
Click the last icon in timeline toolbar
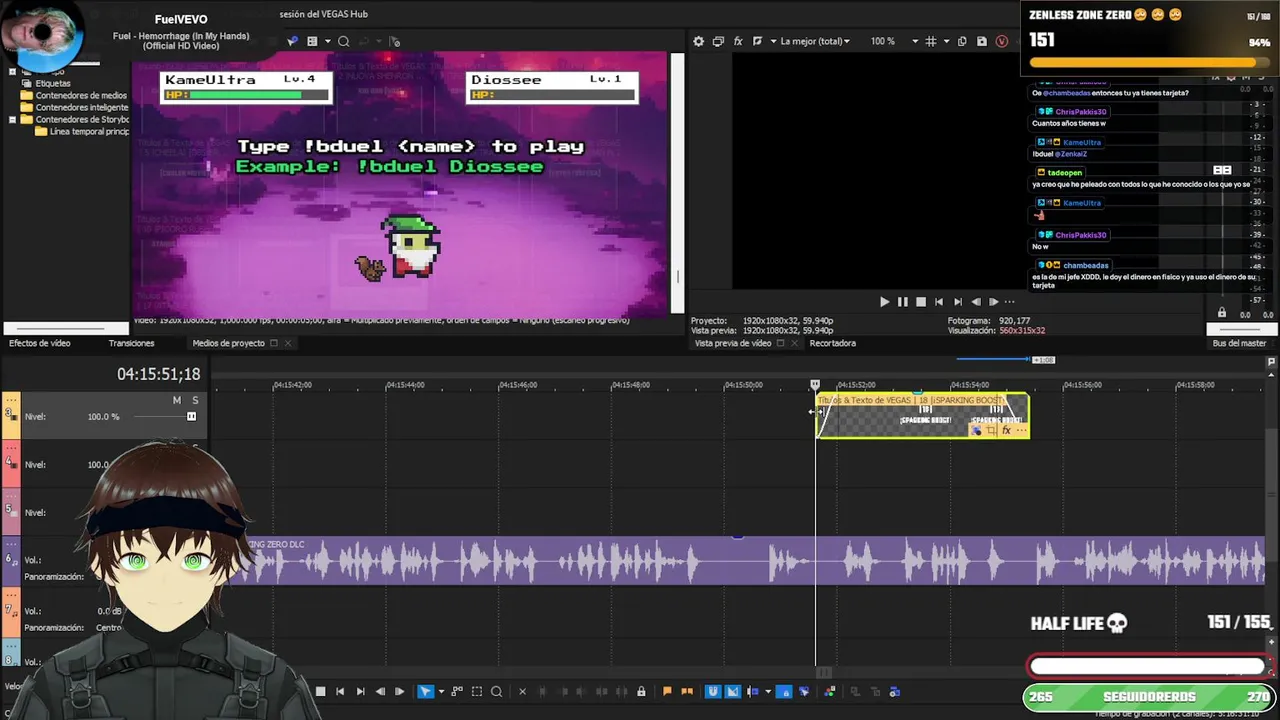(x=895, y=691)
